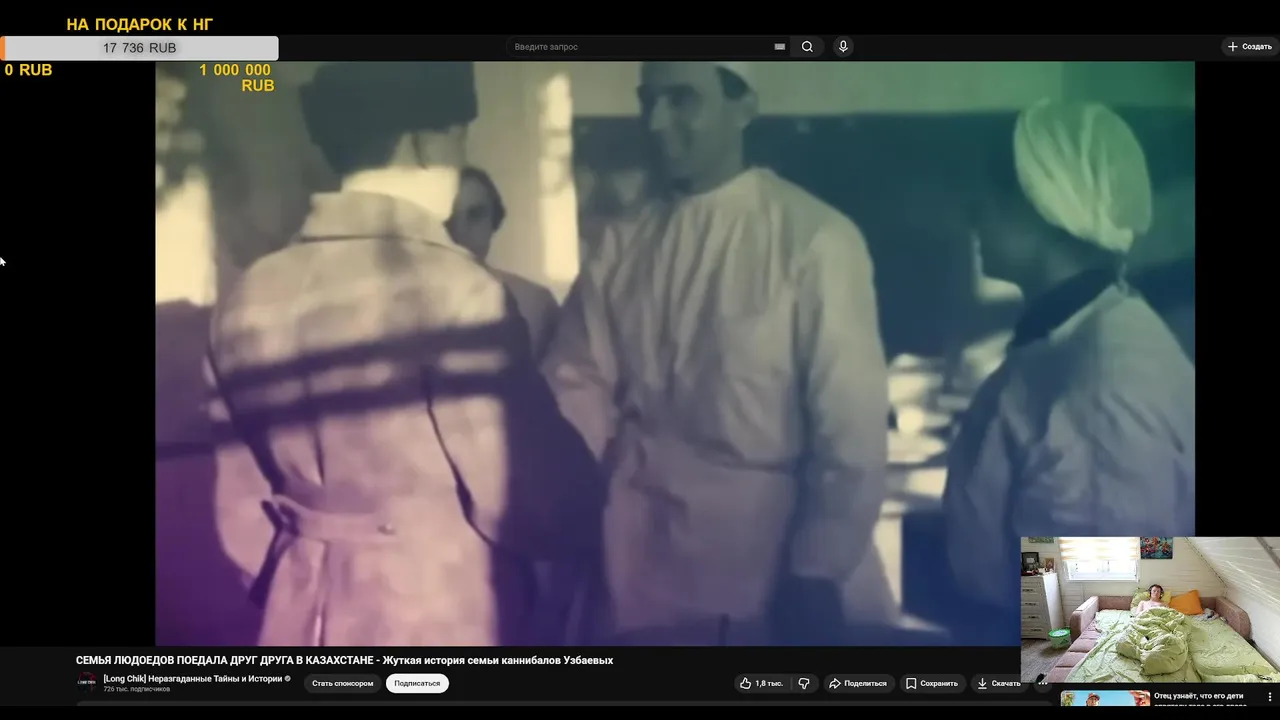Viewport: 1280px width, 720px height.
Task: Click the video title about Казахстане
Action: click(344, 660)
